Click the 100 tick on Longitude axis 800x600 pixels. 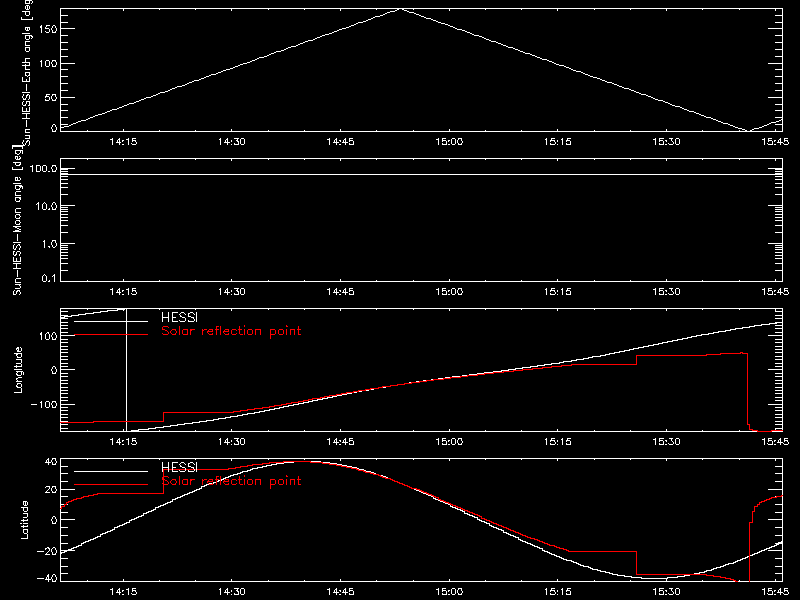(x=48, y=336)
